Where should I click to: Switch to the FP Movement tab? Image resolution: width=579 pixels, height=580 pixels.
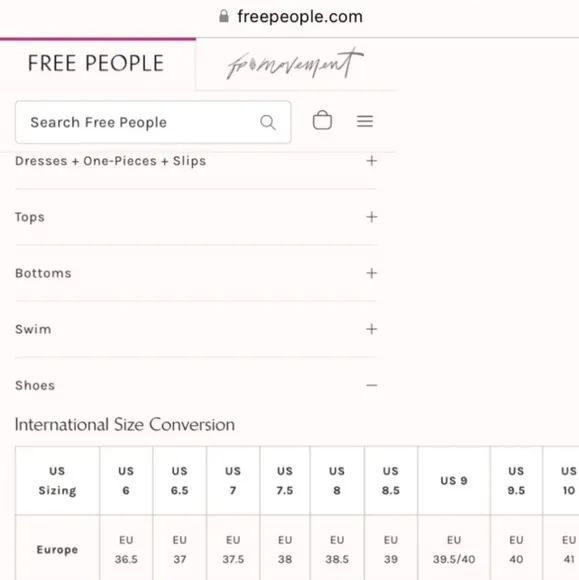(x=295, y=64)
